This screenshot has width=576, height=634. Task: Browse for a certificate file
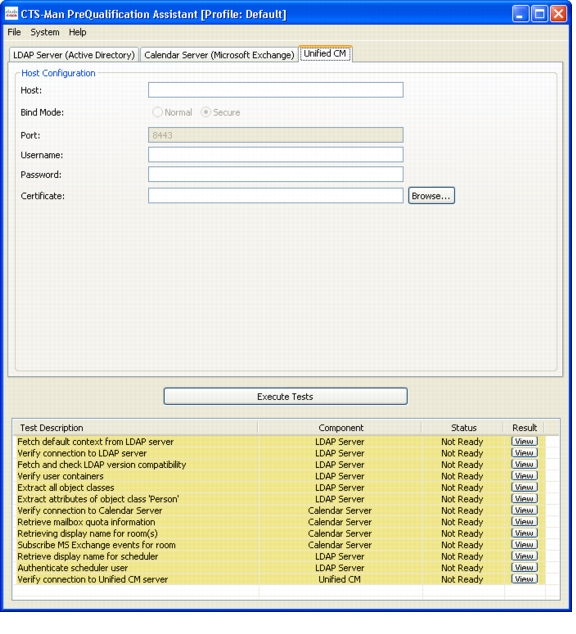point(431,196)
